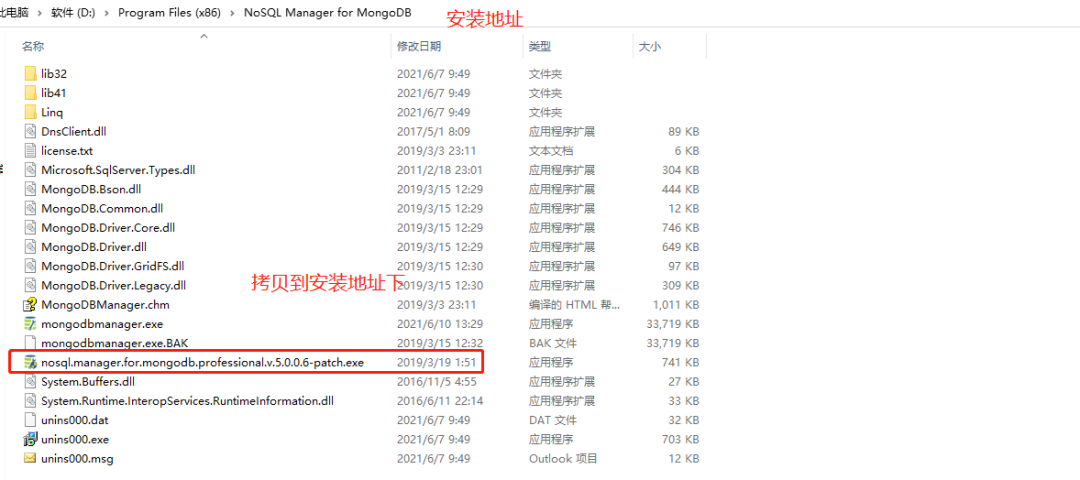Select file name unins000.exe

(x=74, y=439)
